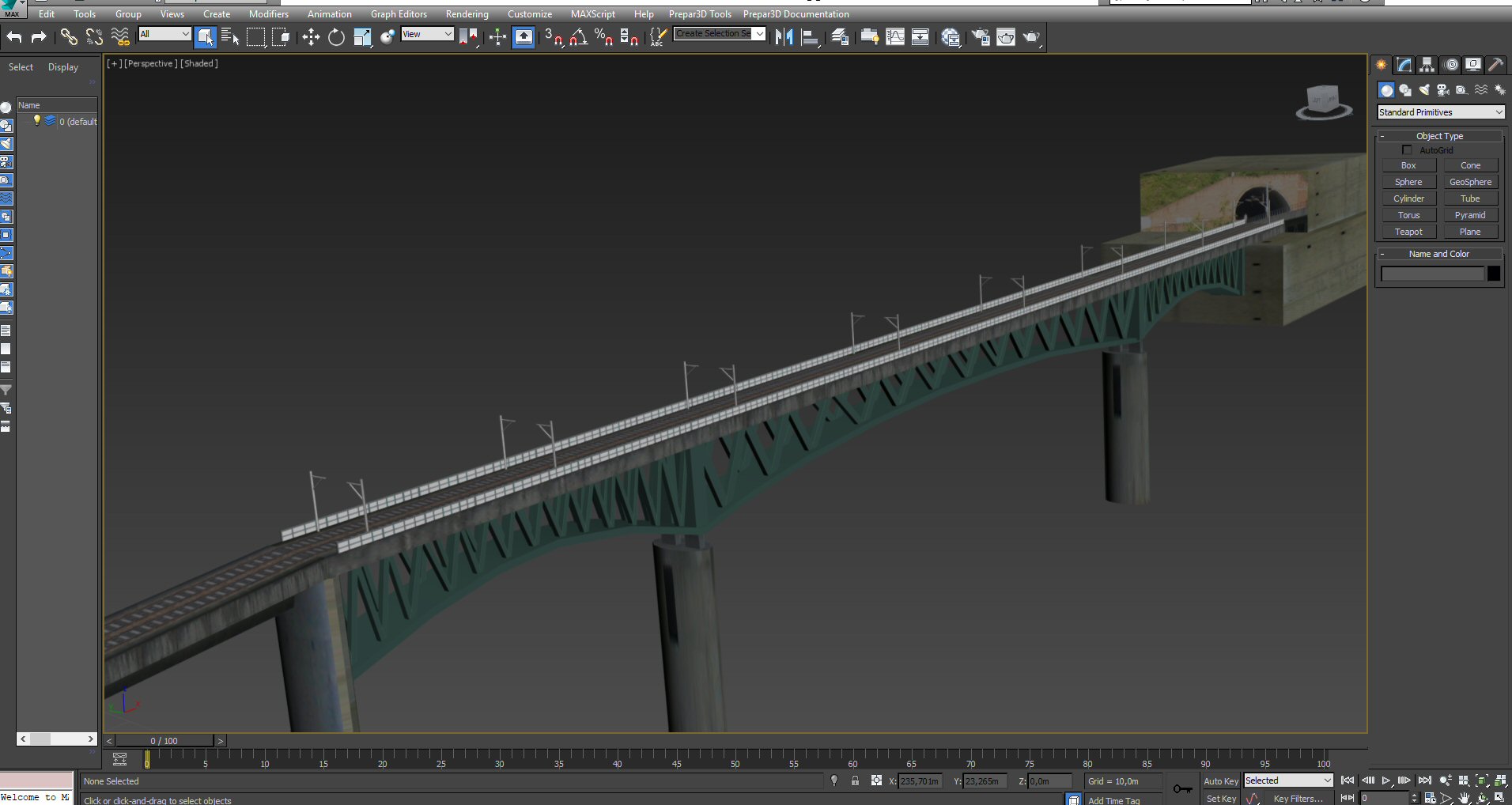Open the Modify panel tab icon
This screenshot has width=1512, height=805.
point(1404,65)
